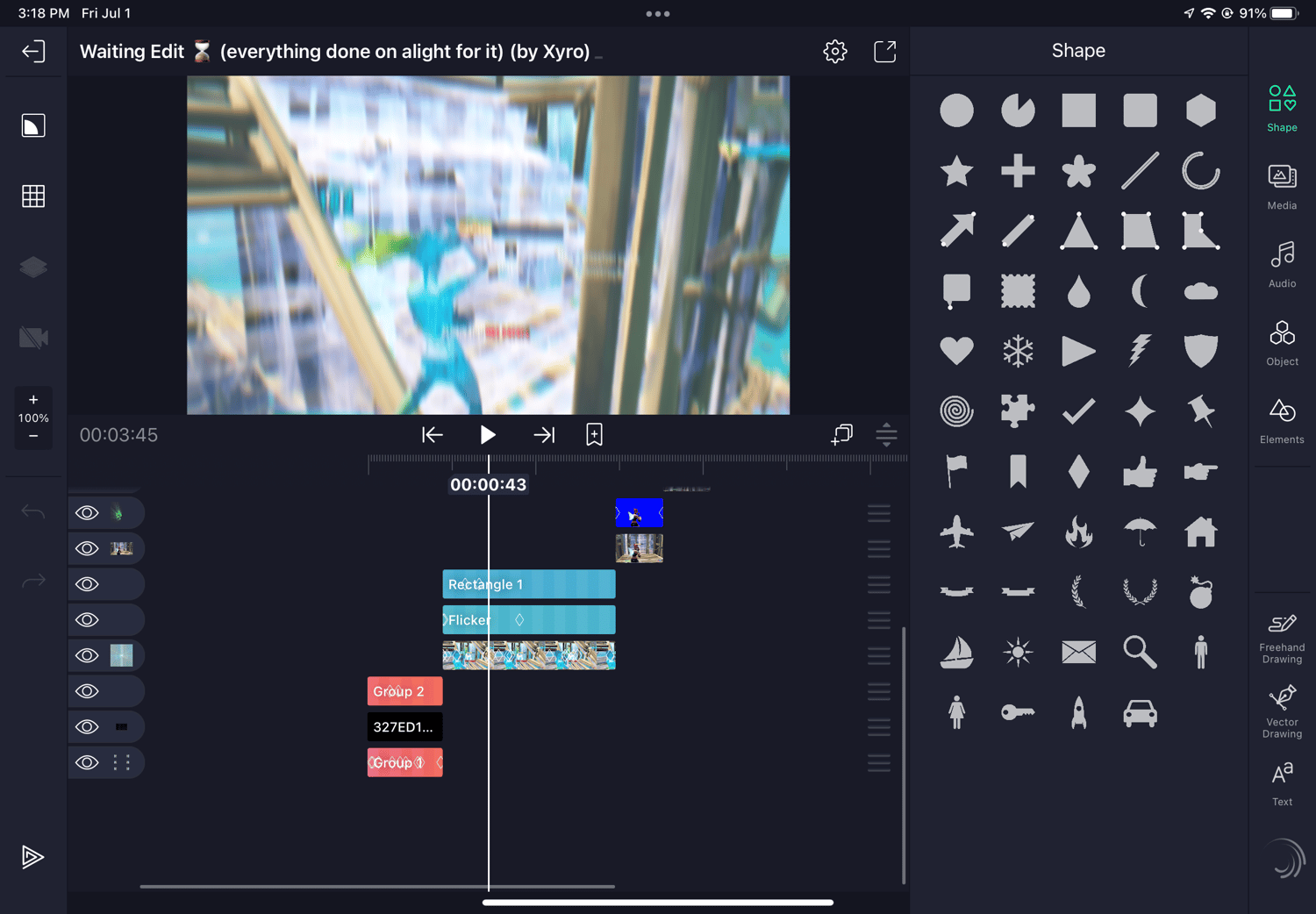
Task: Select the airplane shape
Action: coord(956,532)
